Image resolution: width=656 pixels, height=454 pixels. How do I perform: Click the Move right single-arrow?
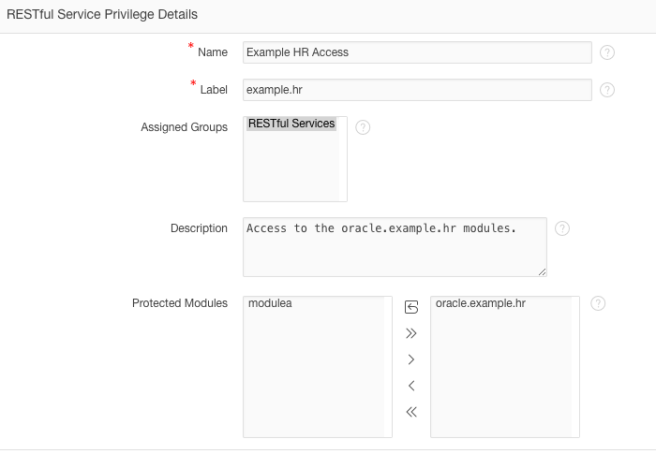click(x=411, y=360)
